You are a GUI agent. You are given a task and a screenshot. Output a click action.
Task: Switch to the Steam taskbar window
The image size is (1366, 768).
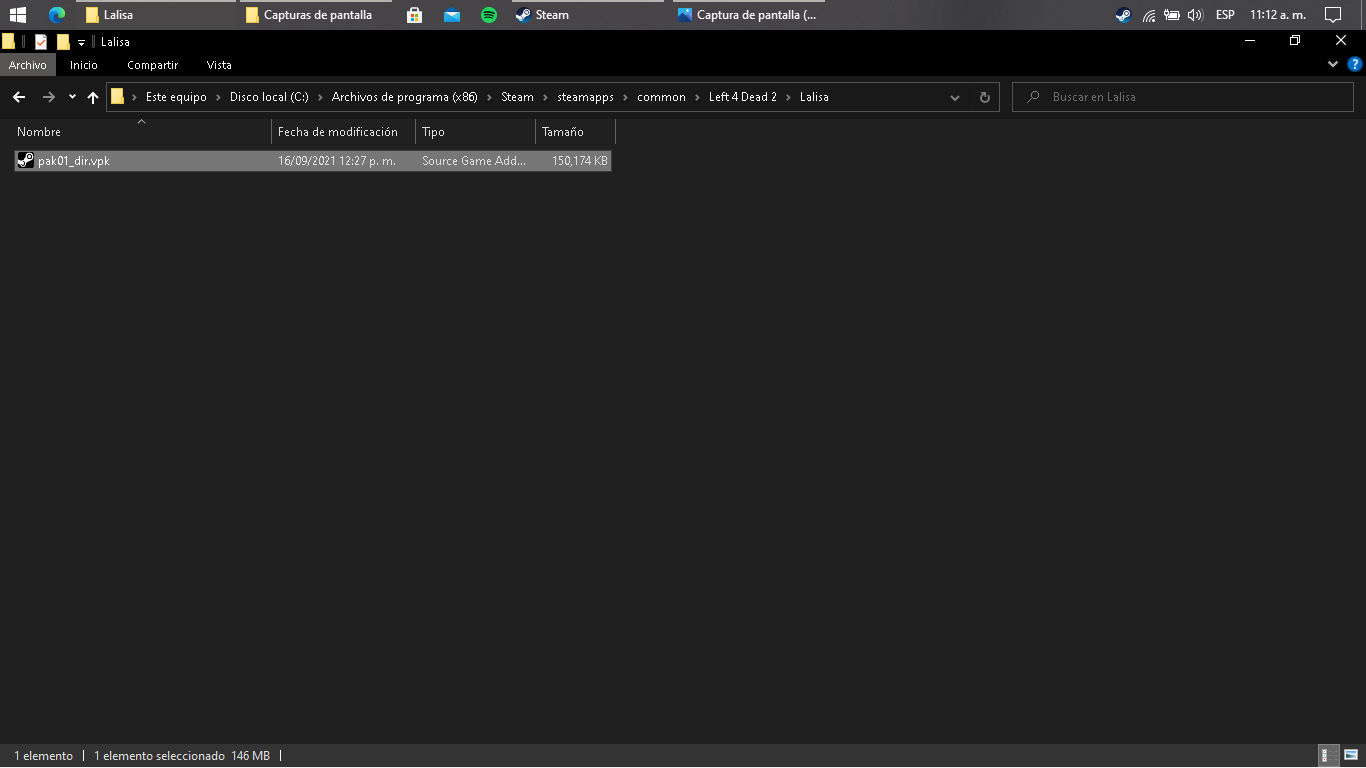pyautogui.click(x=586, y=15)
